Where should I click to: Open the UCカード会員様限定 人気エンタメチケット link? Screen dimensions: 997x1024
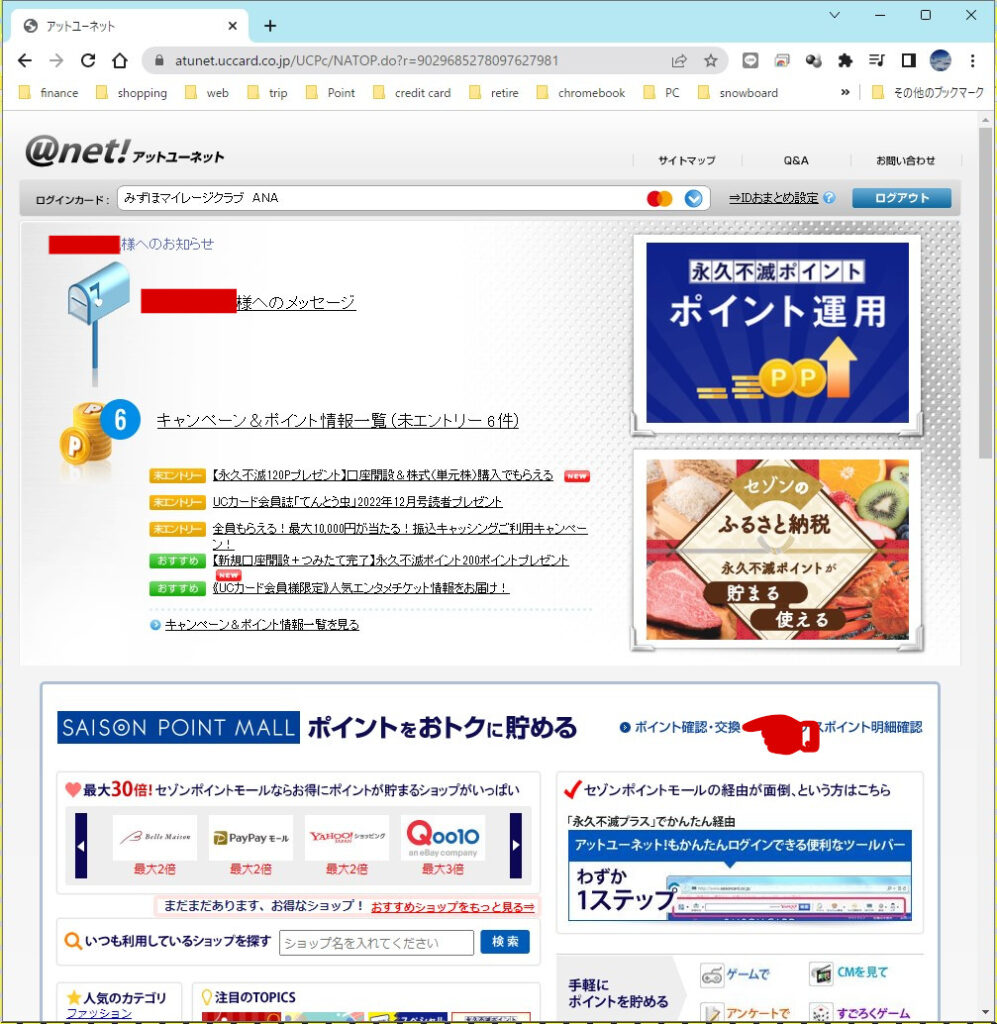361,588
